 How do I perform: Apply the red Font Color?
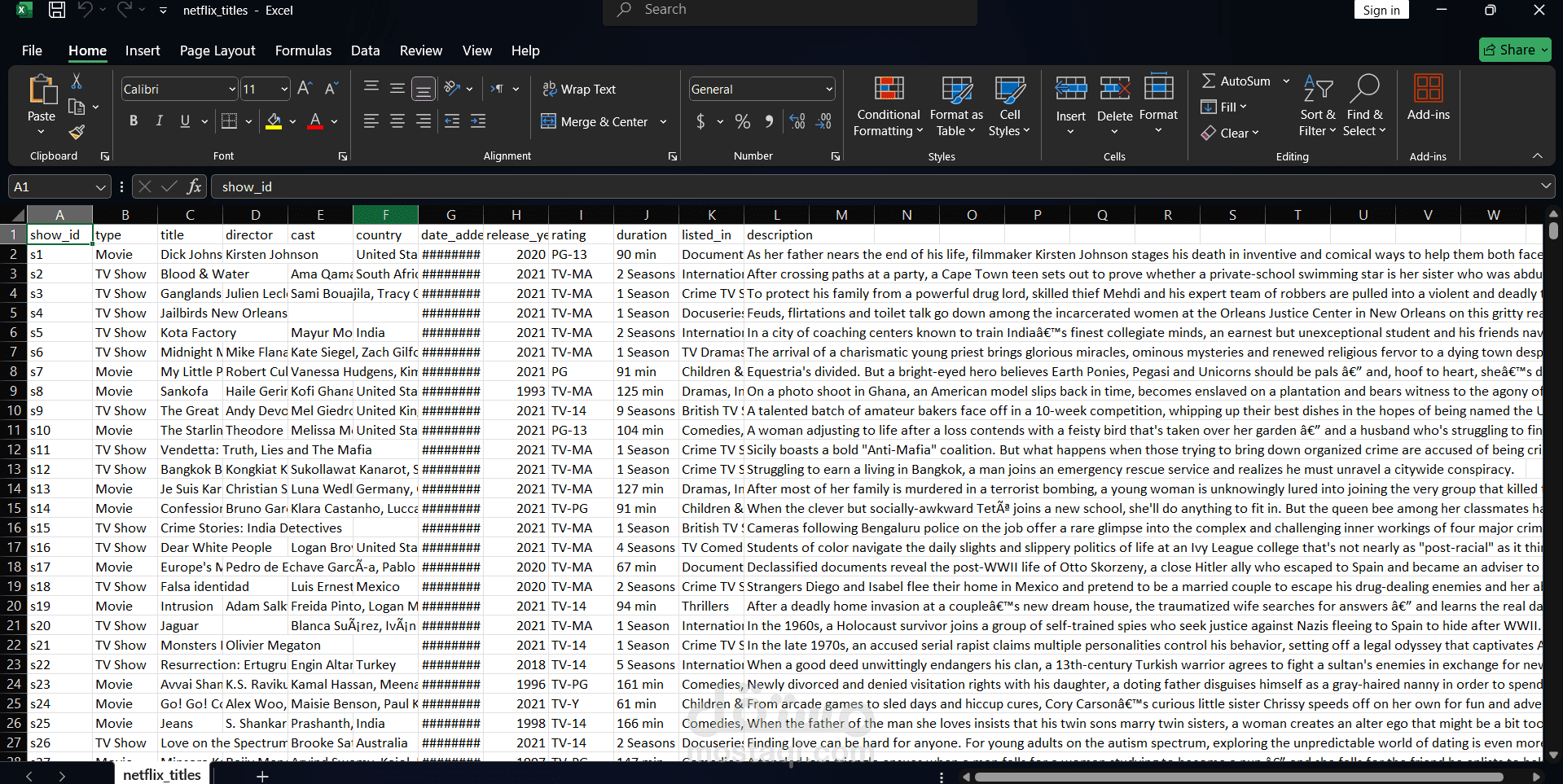click(315, 121)
